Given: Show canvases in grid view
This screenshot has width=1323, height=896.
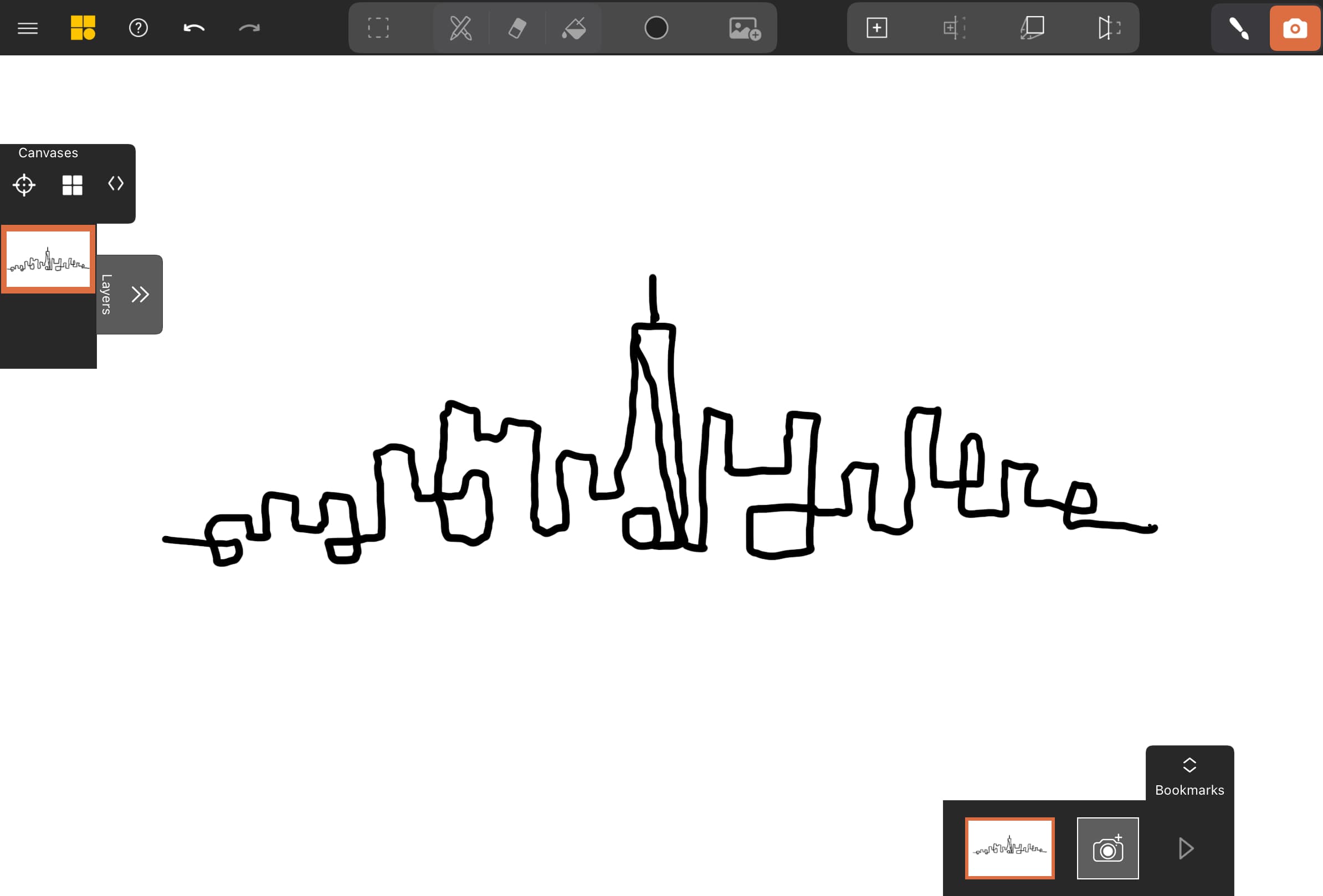Looking at the screenshot, I should [x=72, y=185].
